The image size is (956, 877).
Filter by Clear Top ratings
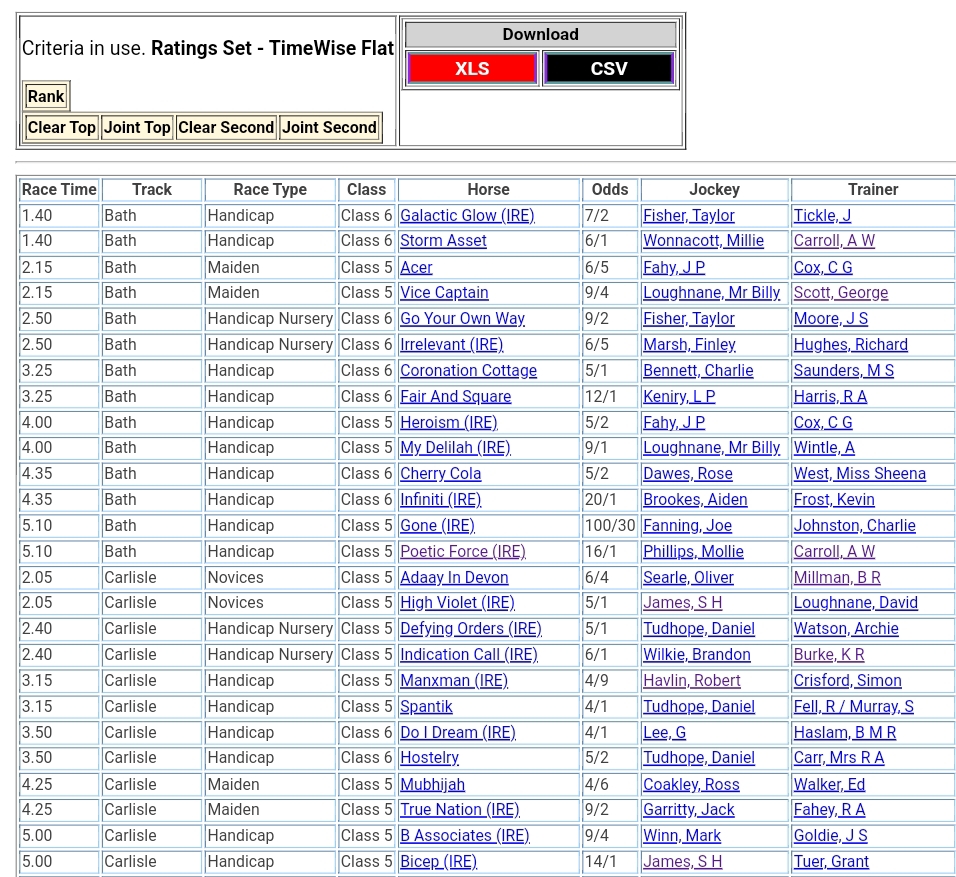pyautogui.click(x=62, y=127)
